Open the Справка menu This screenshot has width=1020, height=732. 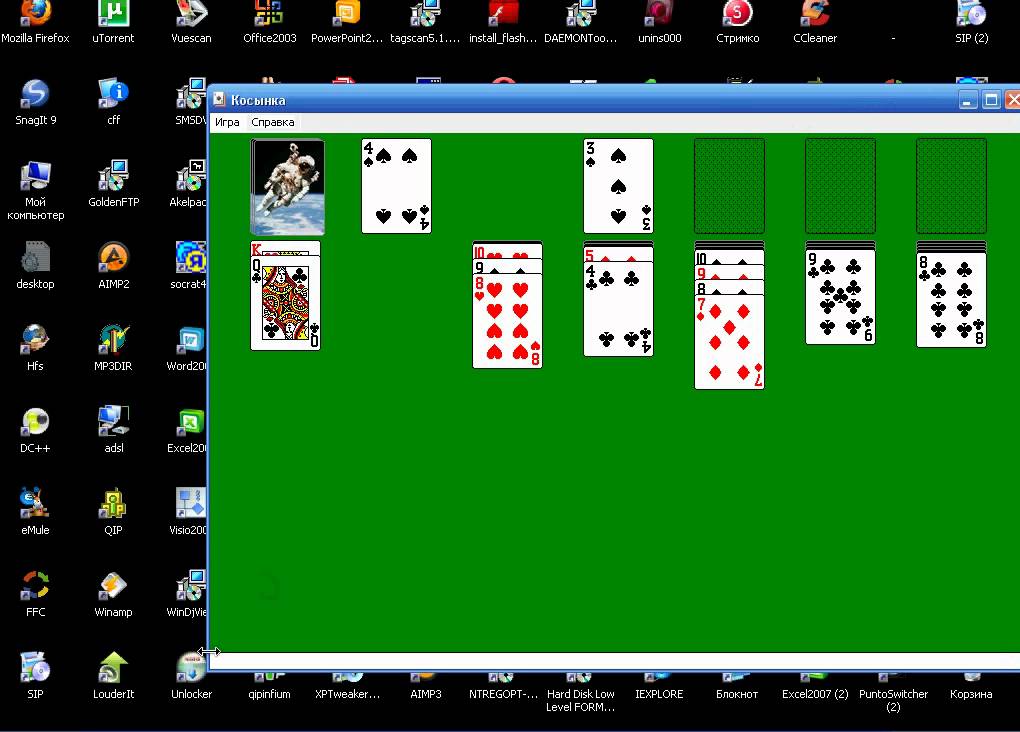(273, 122)
